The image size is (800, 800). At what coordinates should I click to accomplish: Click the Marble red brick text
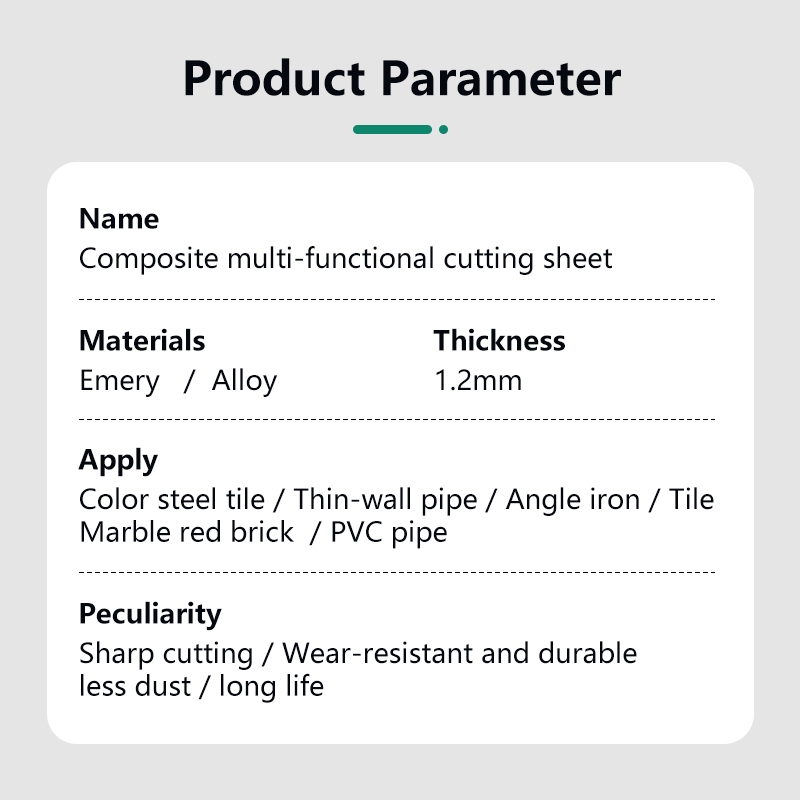[x=187, y=533]
